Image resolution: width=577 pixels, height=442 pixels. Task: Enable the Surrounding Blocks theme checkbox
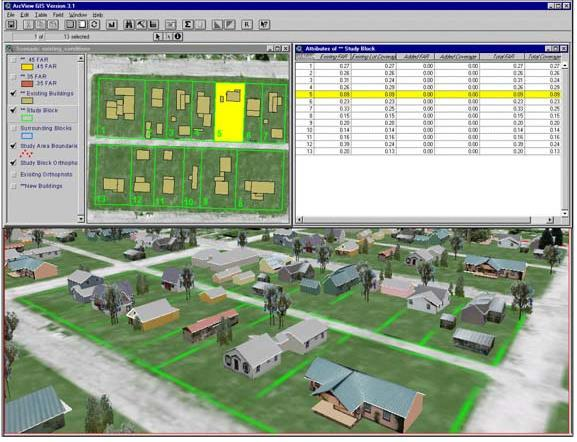point(14,128)
